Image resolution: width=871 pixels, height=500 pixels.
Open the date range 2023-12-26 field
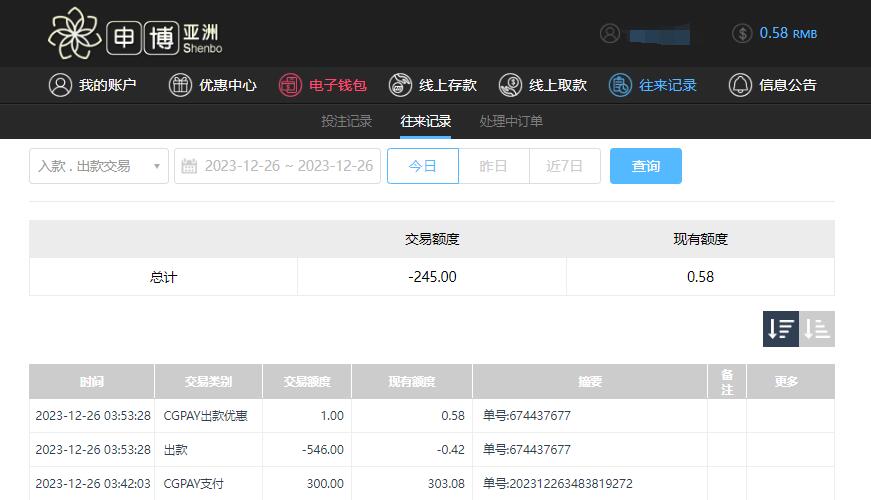[277, 166]
